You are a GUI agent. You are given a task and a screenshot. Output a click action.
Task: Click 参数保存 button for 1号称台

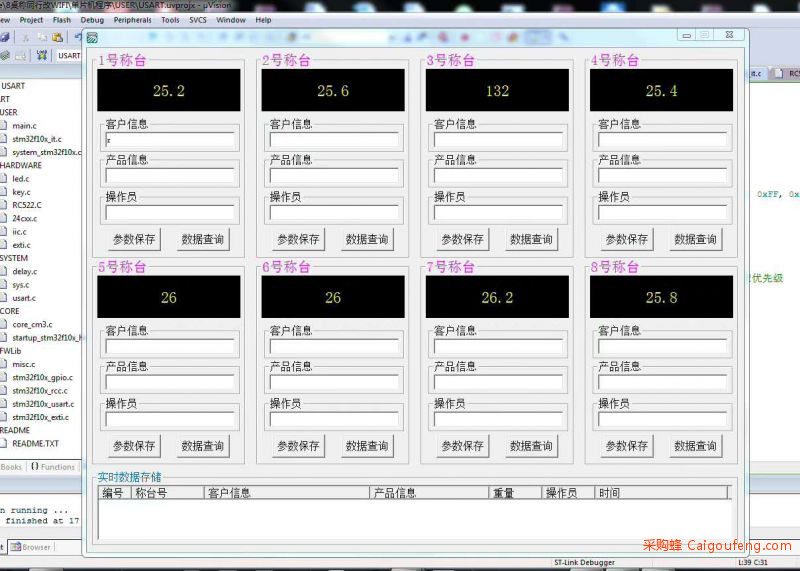pos(134,239)
